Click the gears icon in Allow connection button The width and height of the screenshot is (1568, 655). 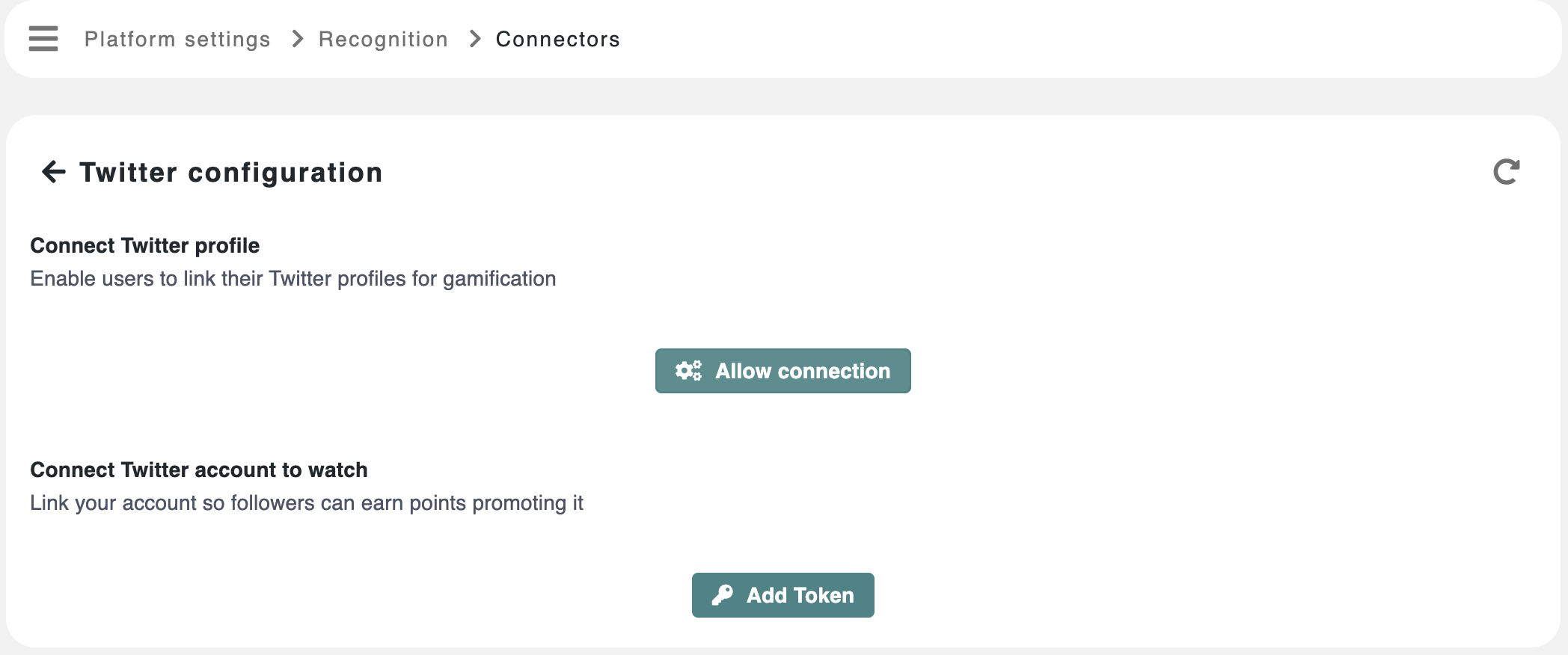pyautogui.click(x=688, y=371)
